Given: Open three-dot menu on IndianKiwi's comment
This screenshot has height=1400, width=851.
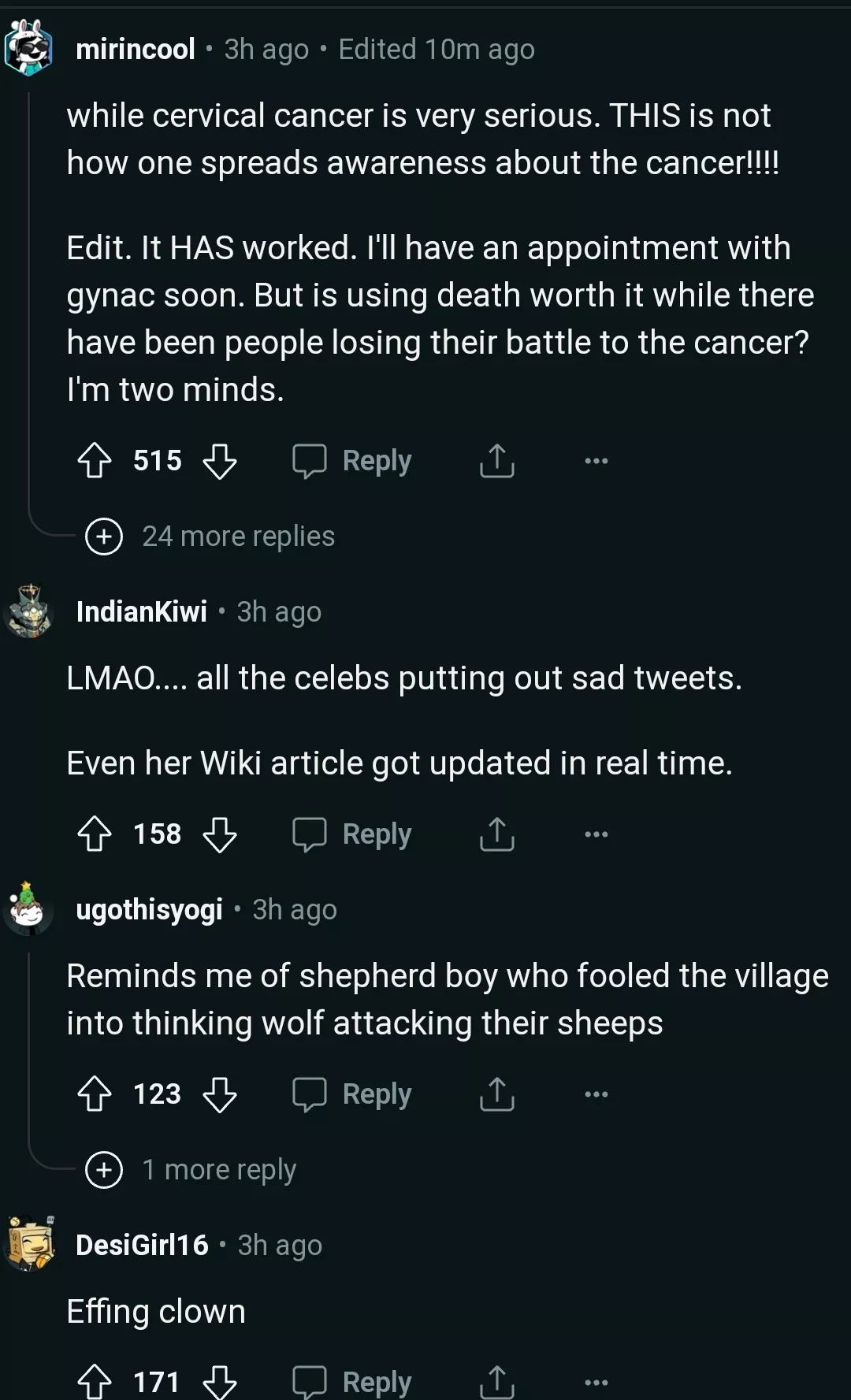Looking at the screenshot, I should coord(596,834).
